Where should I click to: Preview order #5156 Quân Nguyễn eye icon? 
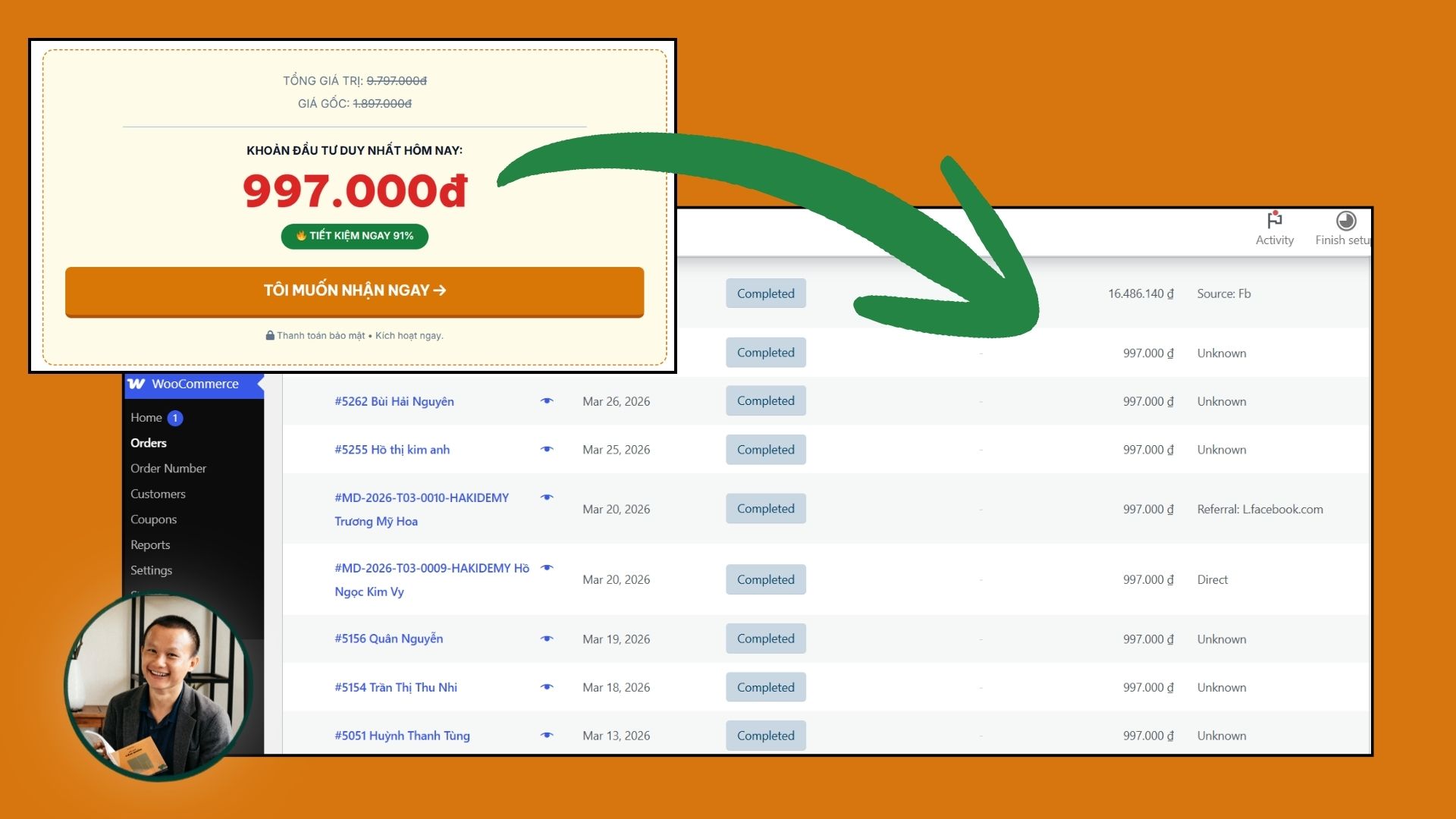547,639
